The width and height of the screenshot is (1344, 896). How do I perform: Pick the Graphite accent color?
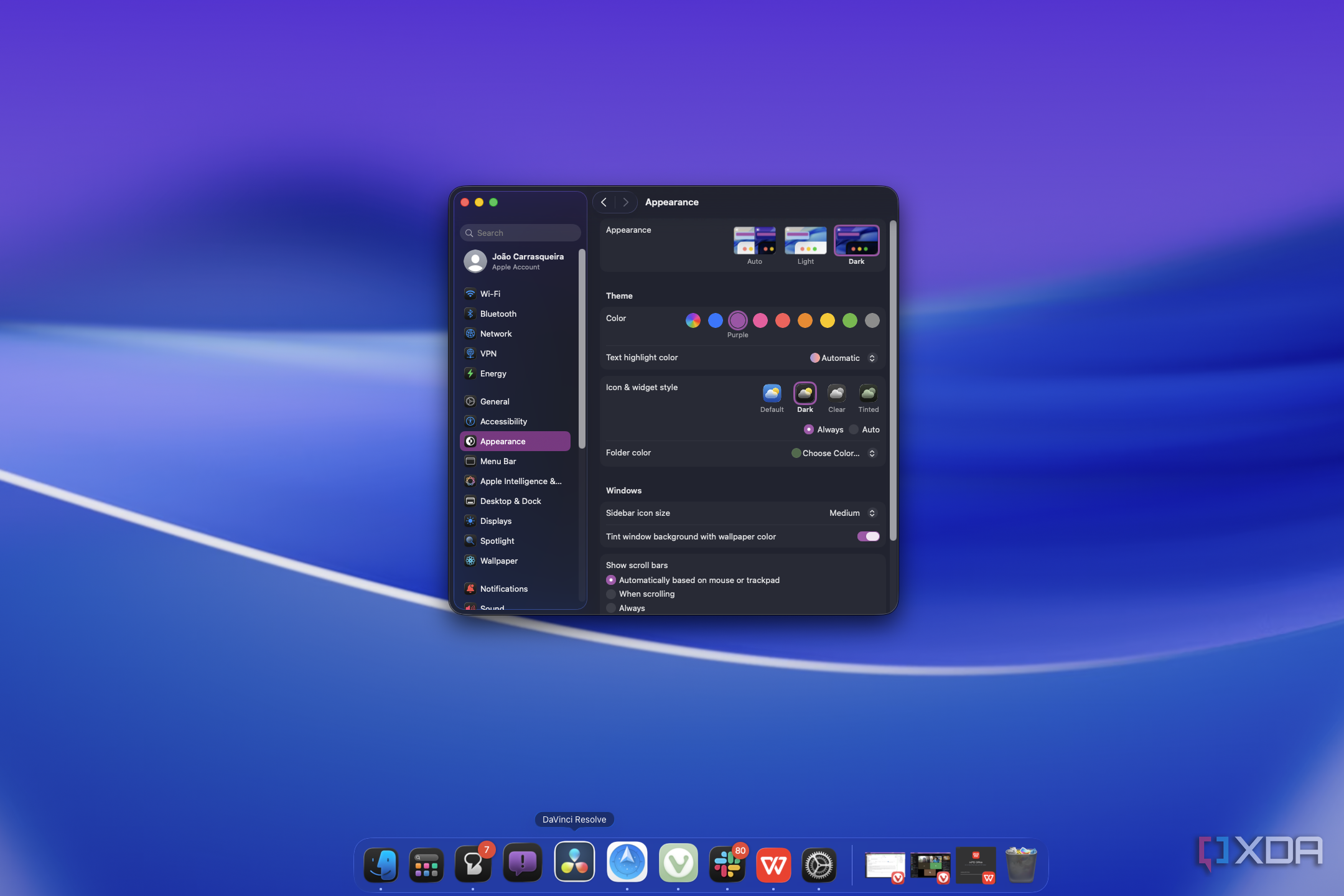pos(872,320)
